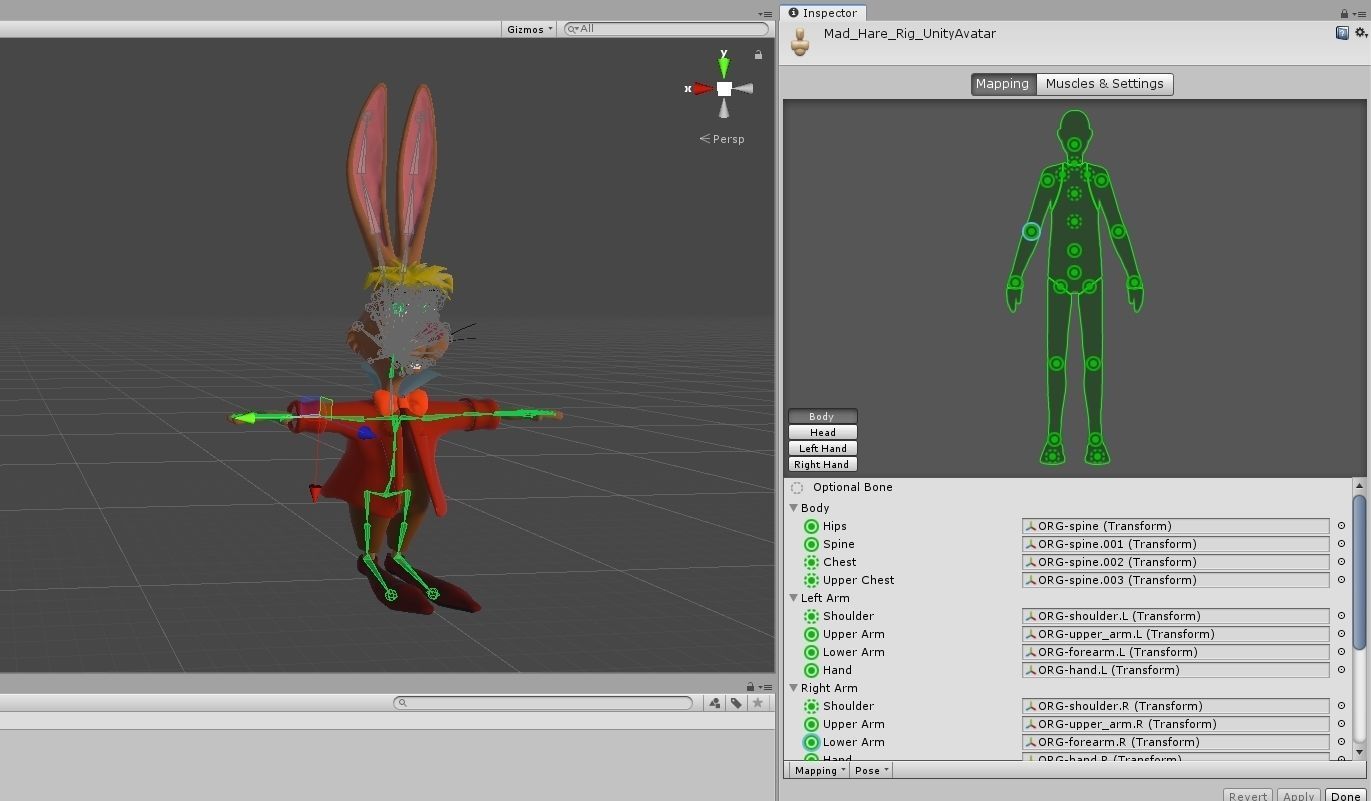Click the Scene view search field

[666, 29]
